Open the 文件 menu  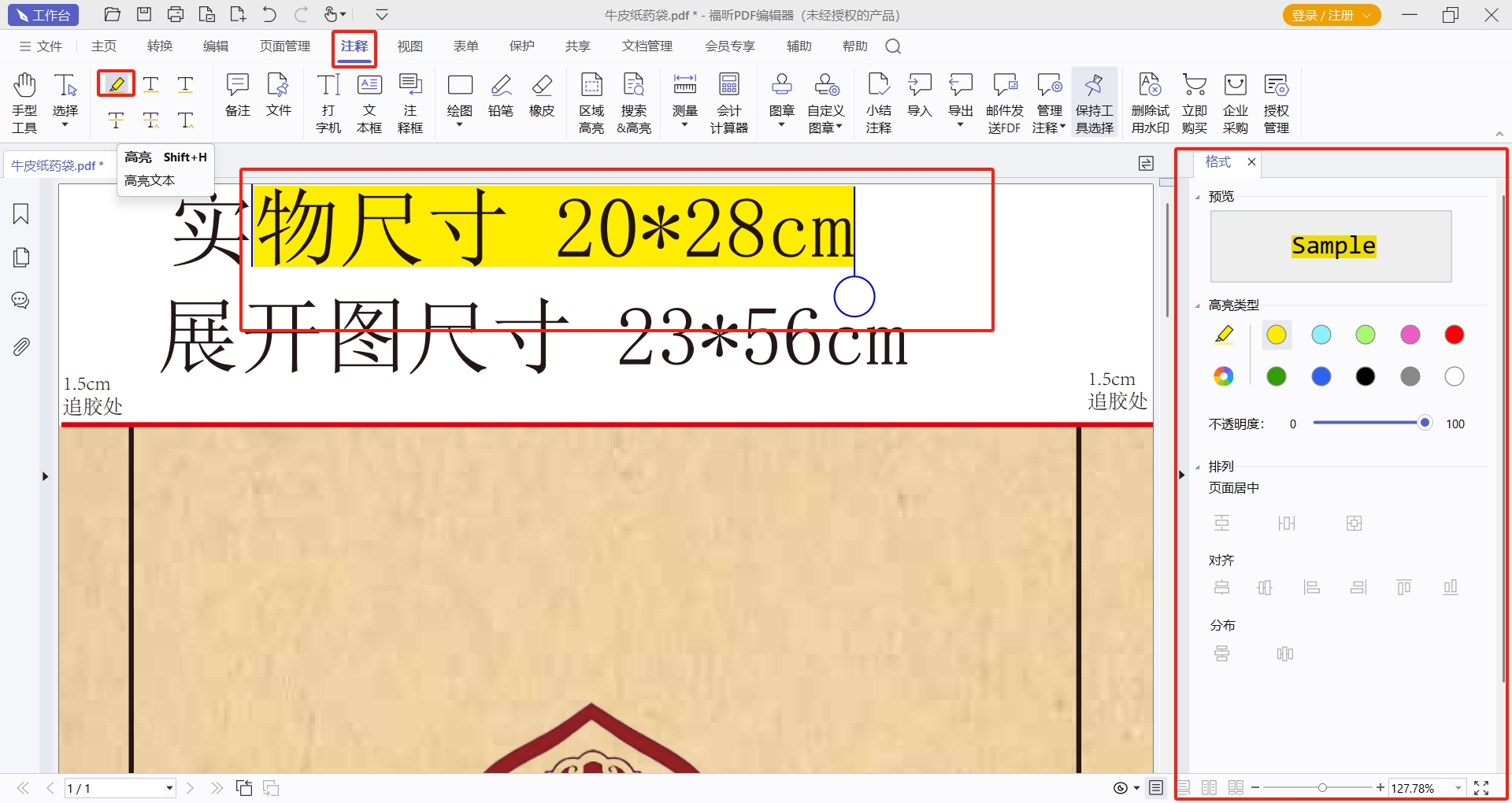point(41,46)
